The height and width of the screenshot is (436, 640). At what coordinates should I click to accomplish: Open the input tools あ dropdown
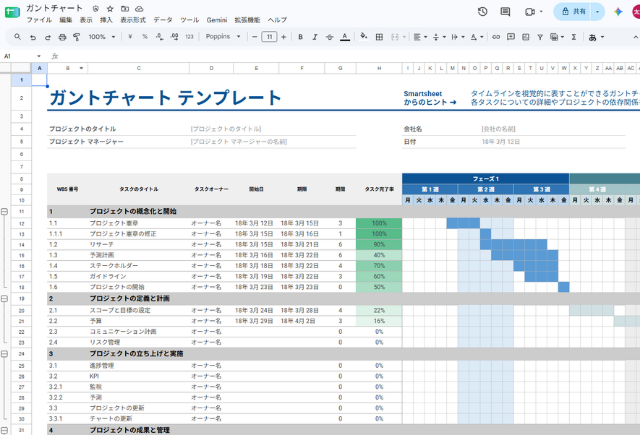pyautogui.click(x=596, y=37)
